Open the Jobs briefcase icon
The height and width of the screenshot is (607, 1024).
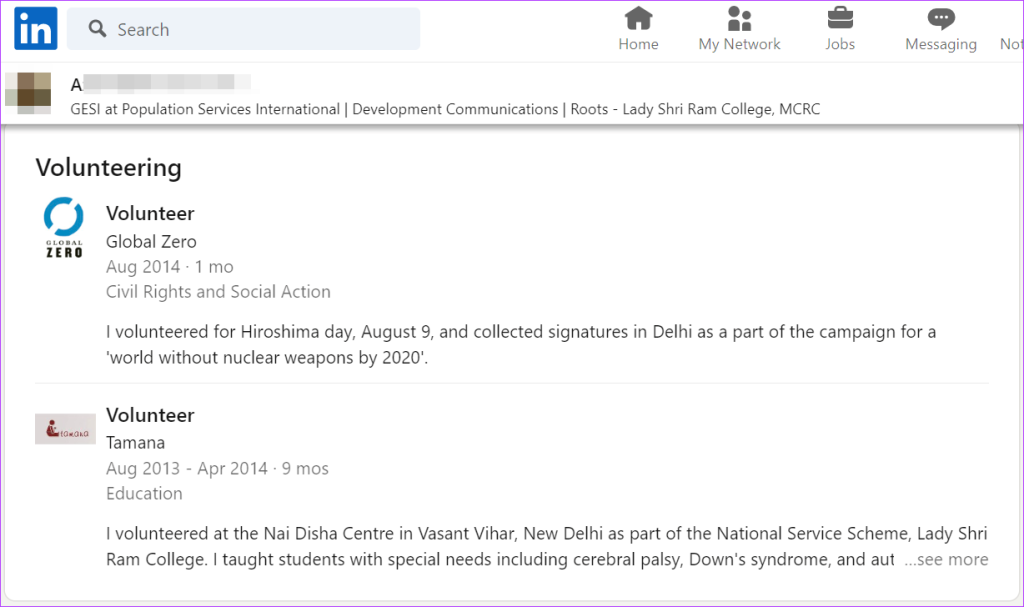coord(840,18)
